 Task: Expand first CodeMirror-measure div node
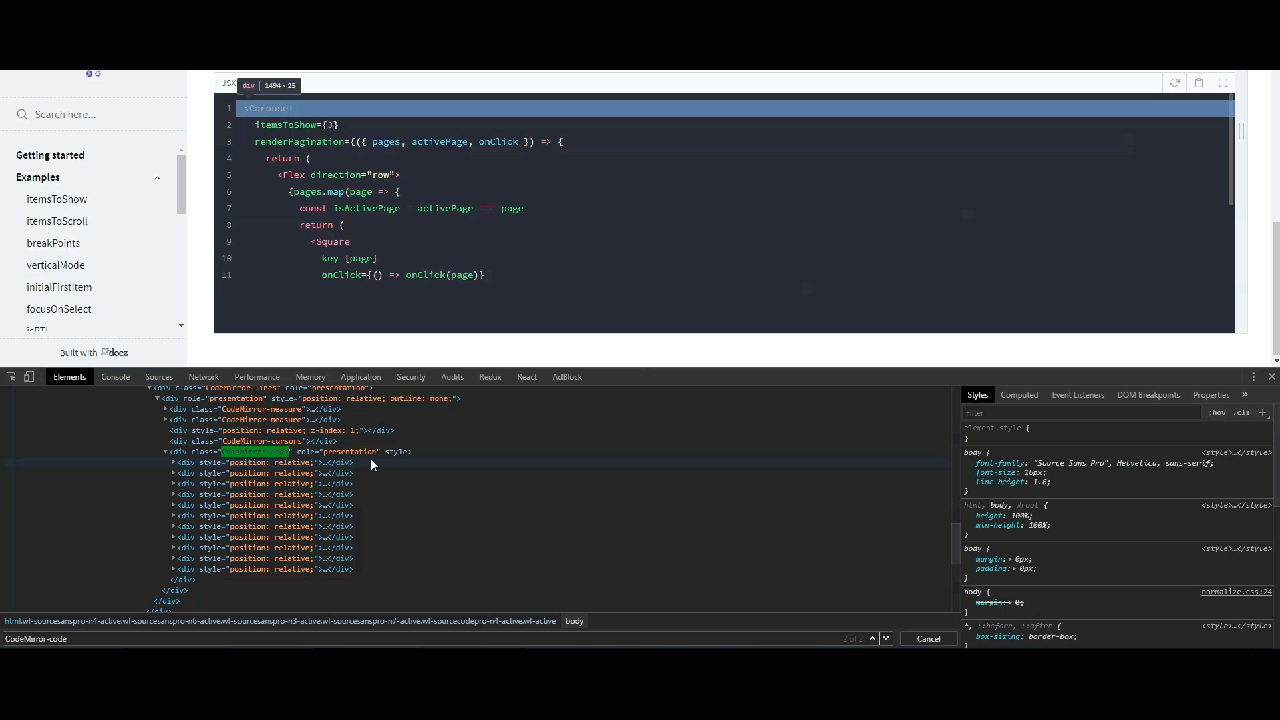pyautogui.click(x=166, y=409)
